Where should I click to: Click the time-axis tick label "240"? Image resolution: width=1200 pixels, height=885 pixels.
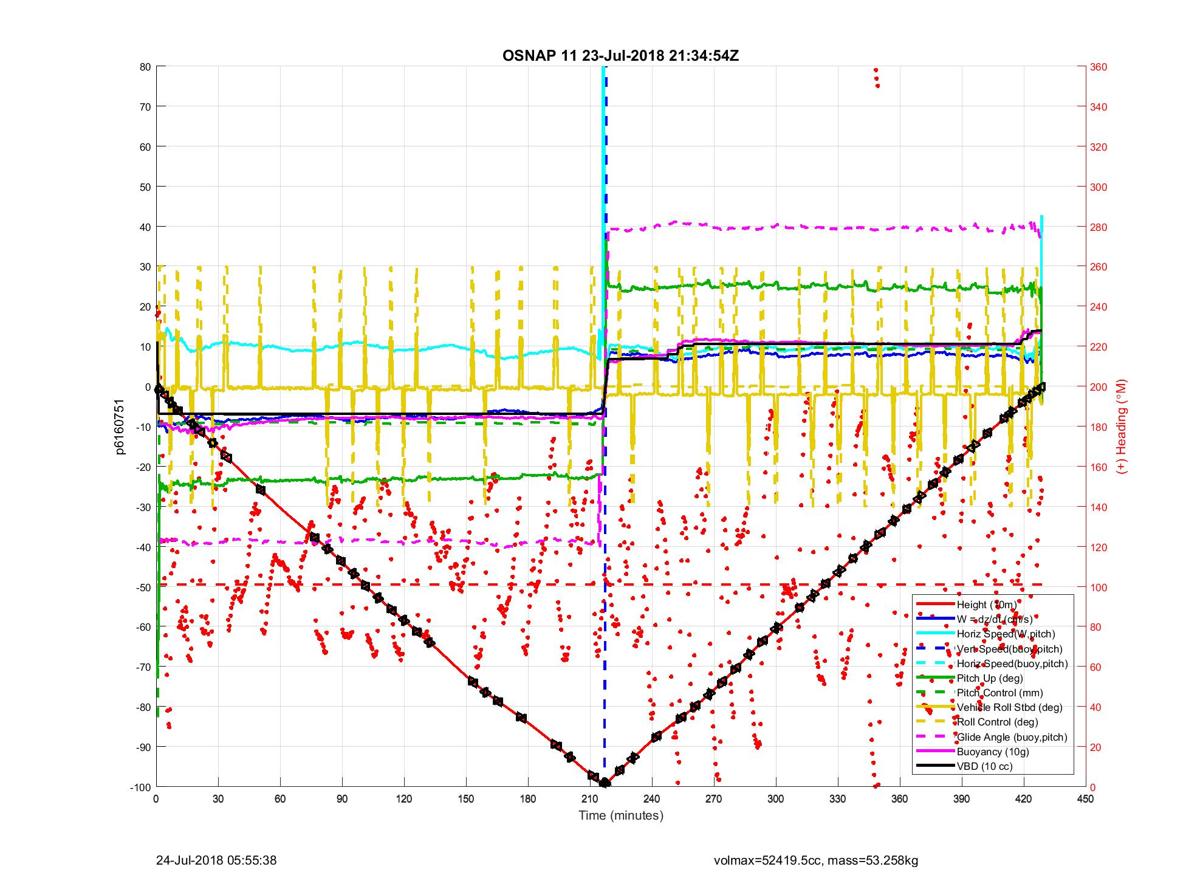coord(652,799)
